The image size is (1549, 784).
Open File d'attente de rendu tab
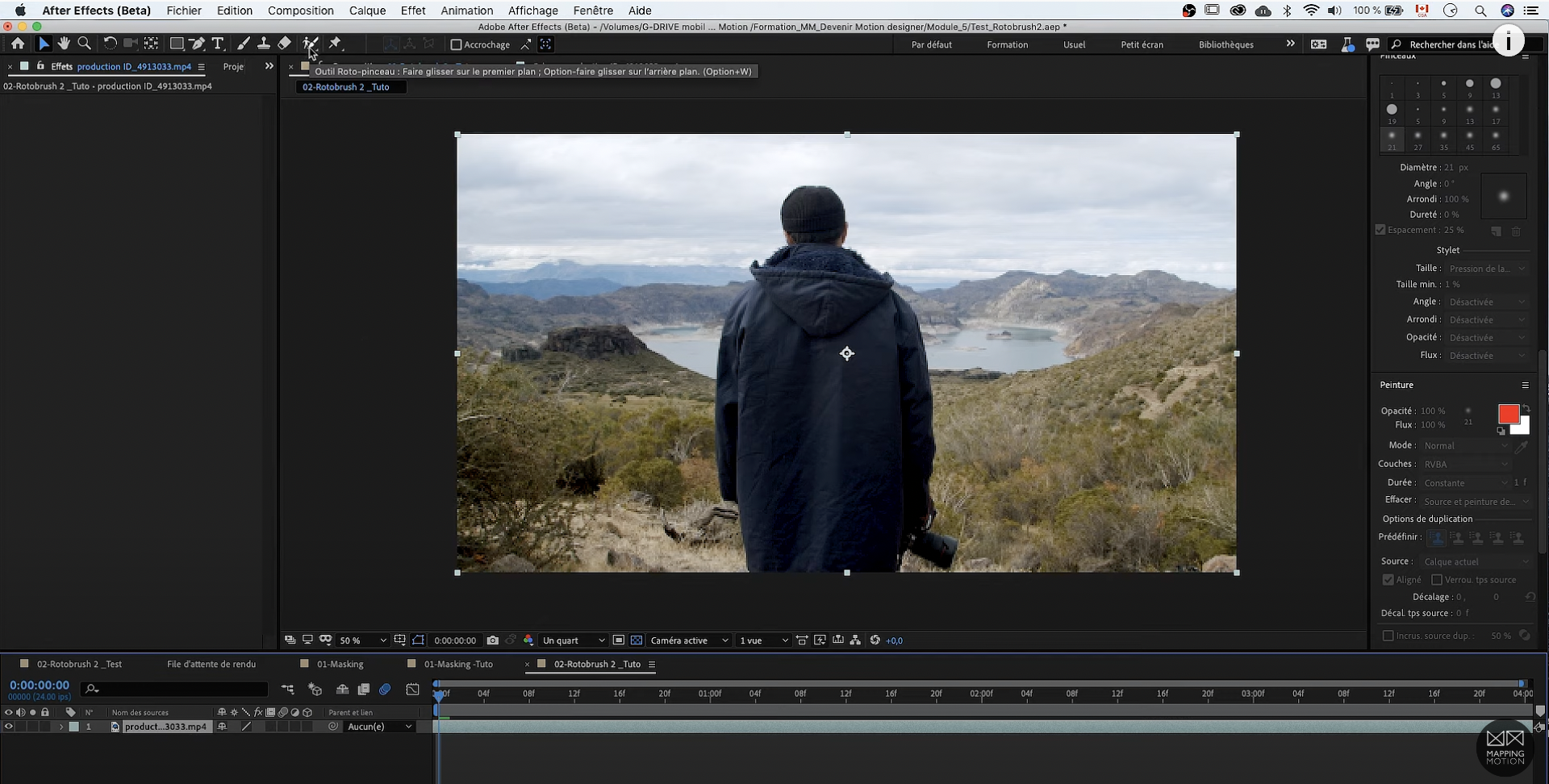click(211, 665)
